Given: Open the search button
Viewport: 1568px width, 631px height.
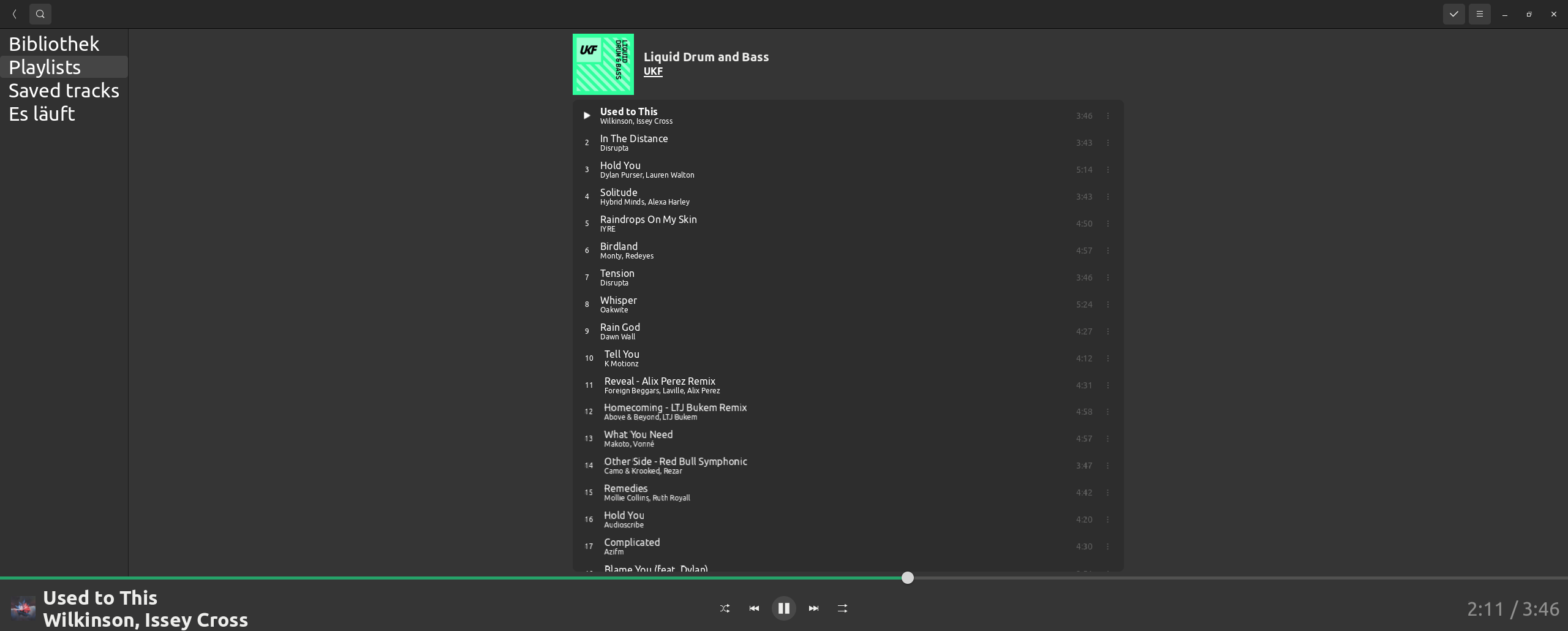Looking at the screenshot, I should pos(40,14).
